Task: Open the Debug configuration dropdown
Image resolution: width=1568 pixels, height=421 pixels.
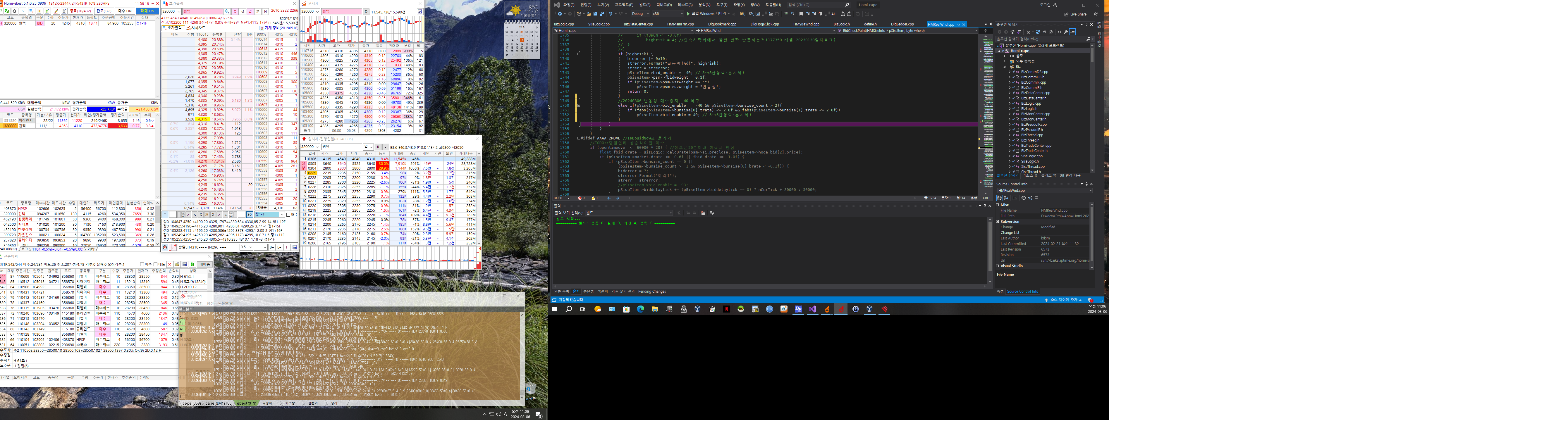Action: (640, 14)
